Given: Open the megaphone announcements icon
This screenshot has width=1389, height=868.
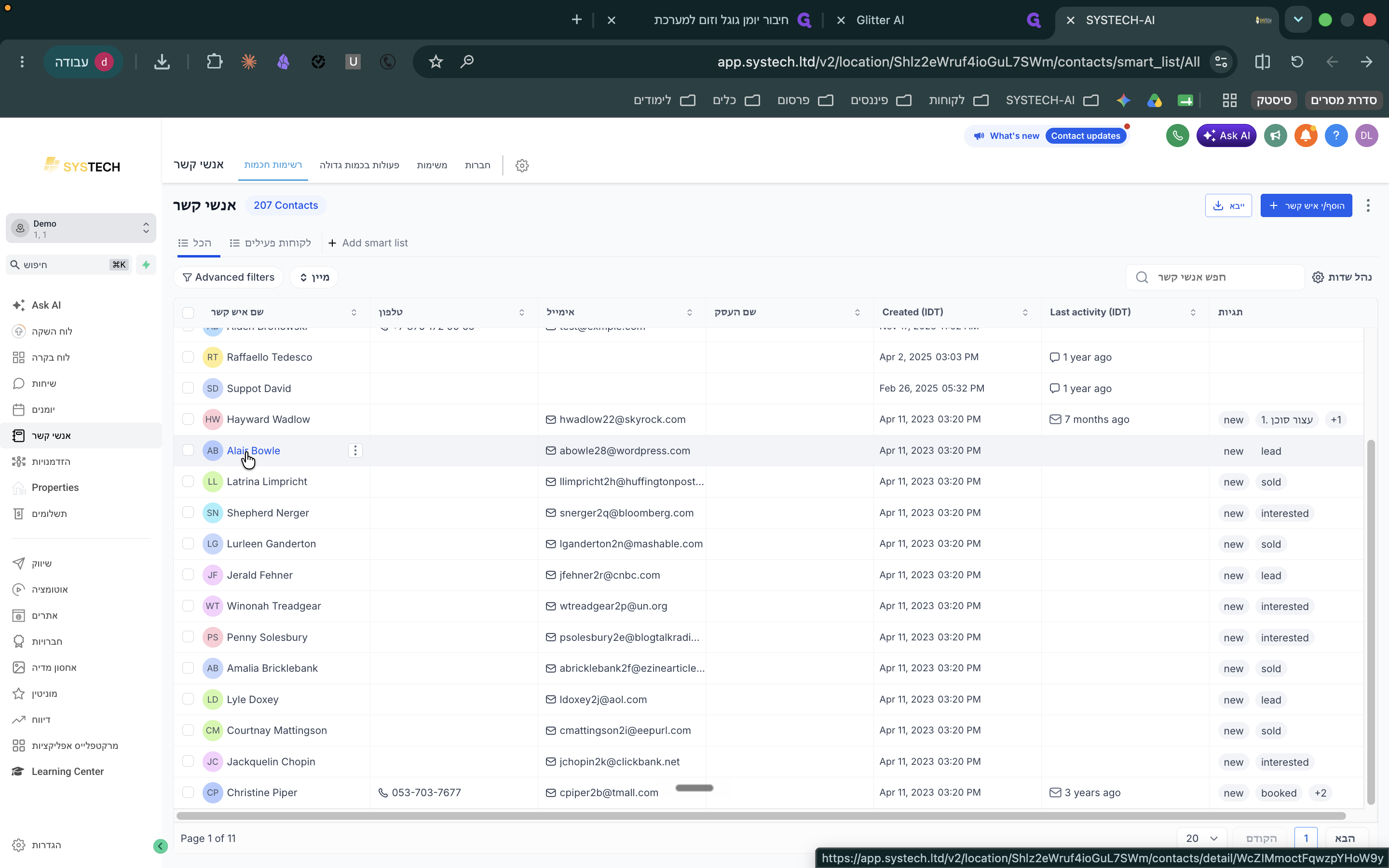Looking at the screenshot, I should pos(1275,136).
